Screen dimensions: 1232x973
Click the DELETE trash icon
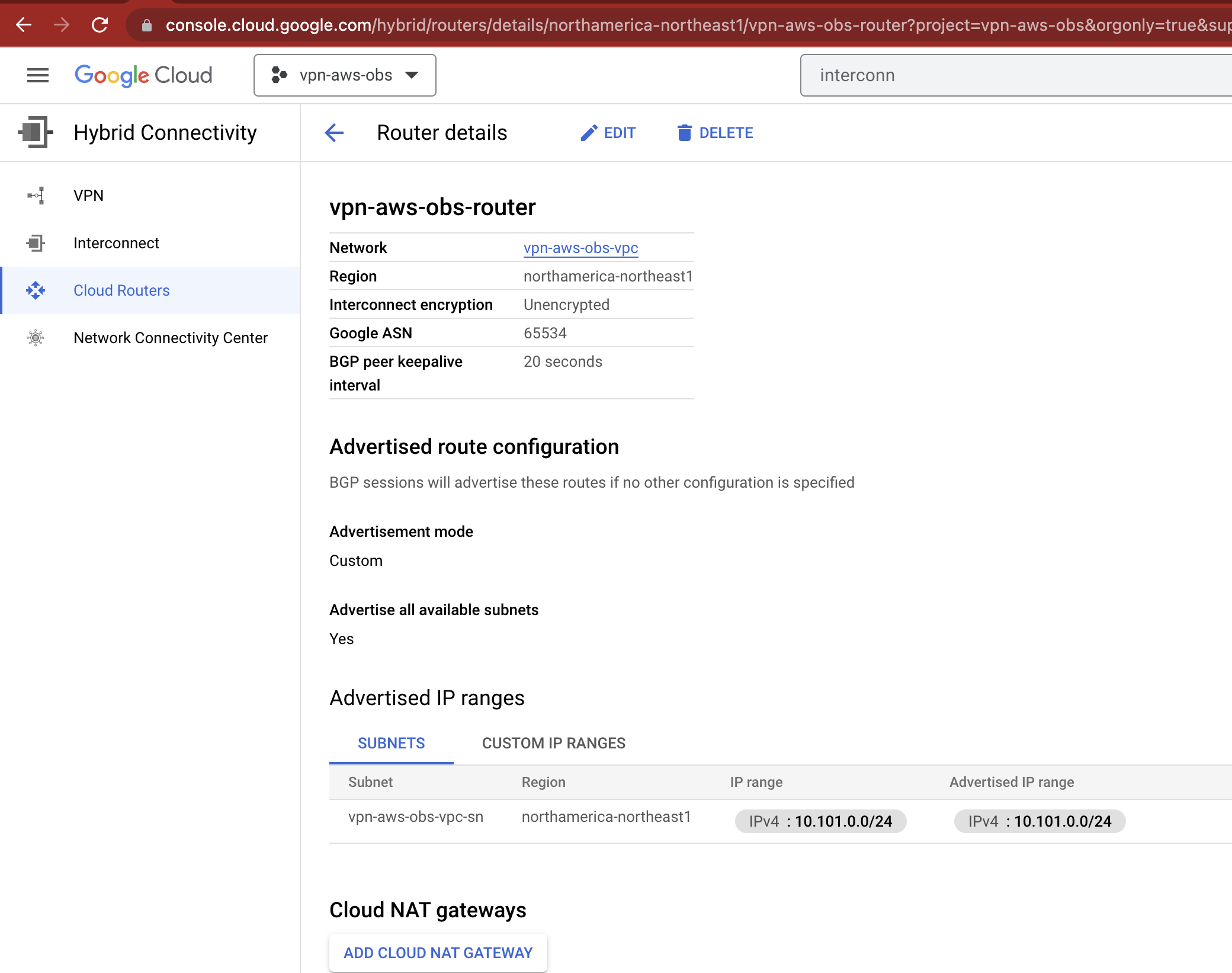pos(685,133)
